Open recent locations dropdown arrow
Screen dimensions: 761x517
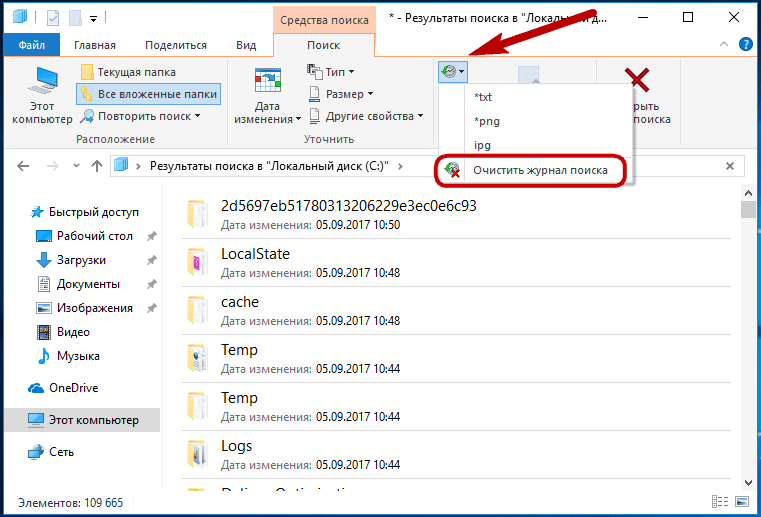(x=76, y=166)
